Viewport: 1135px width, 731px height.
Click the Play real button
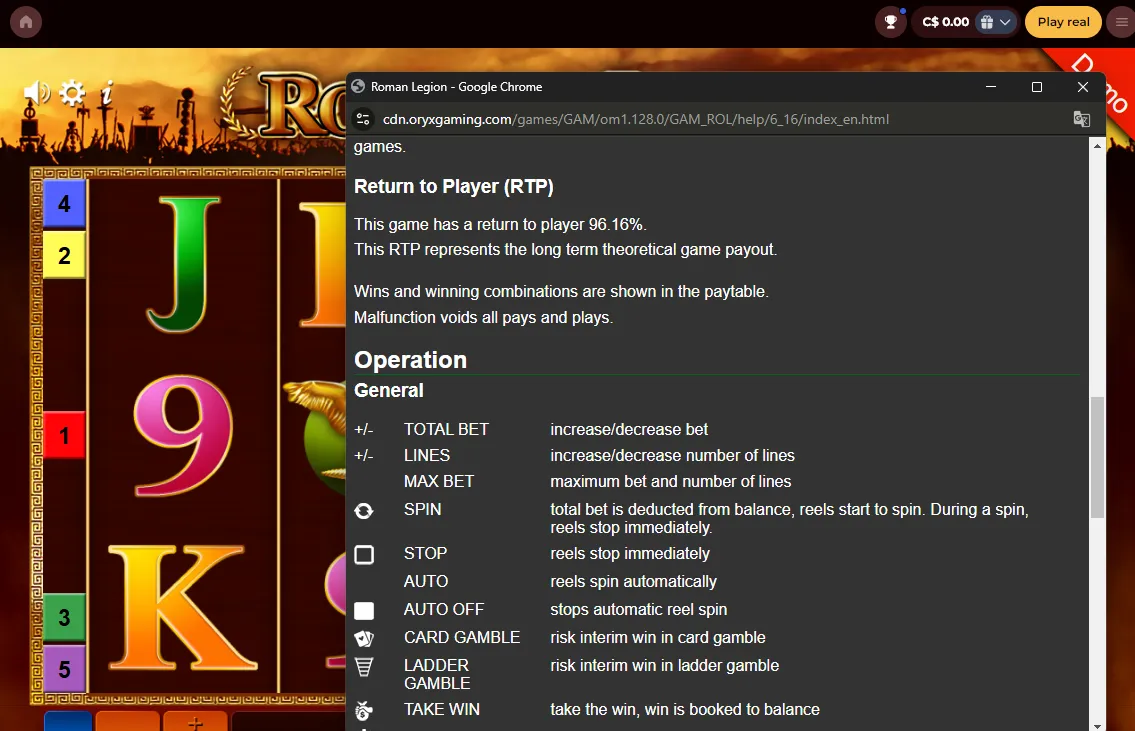[x=1063, y=22]
